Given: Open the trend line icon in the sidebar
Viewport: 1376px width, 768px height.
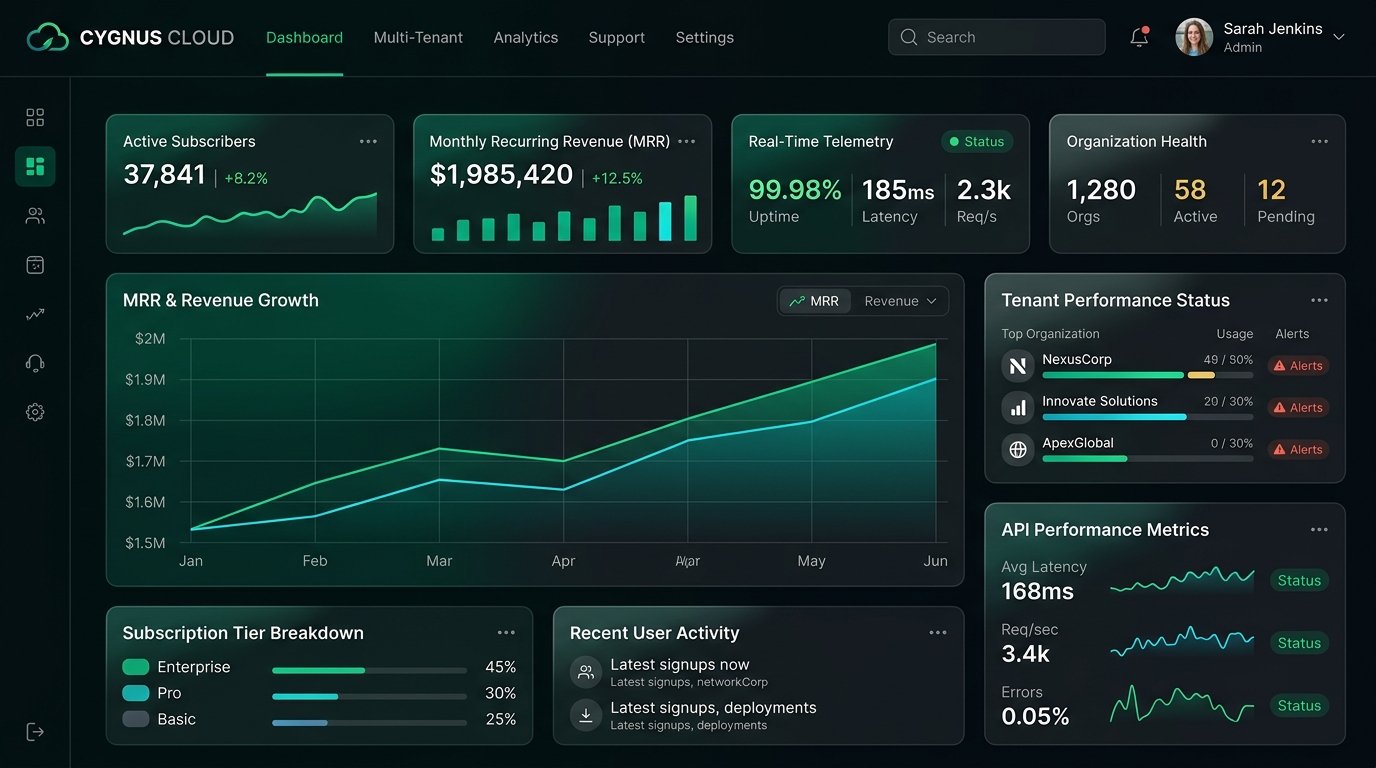Looking at the screenshot, I should point(35,314).
